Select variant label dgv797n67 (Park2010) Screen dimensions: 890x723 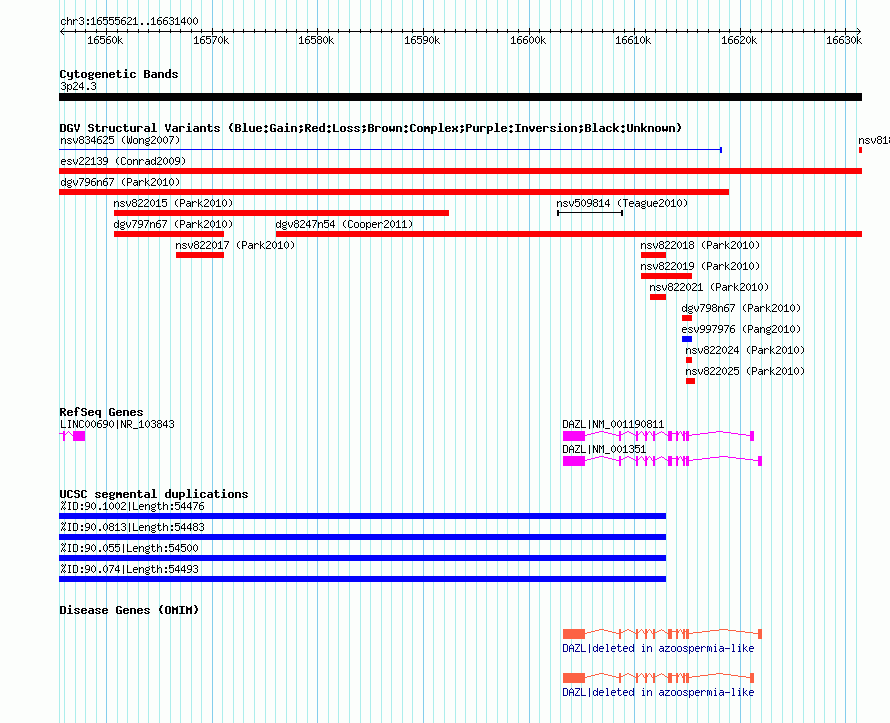(173, 224)
